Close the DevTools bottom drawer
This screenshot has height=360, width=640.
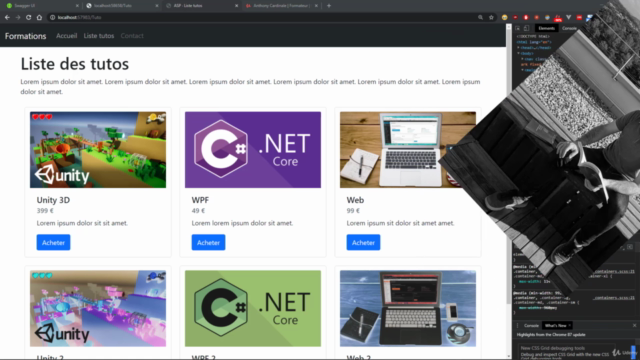(634, 325)
